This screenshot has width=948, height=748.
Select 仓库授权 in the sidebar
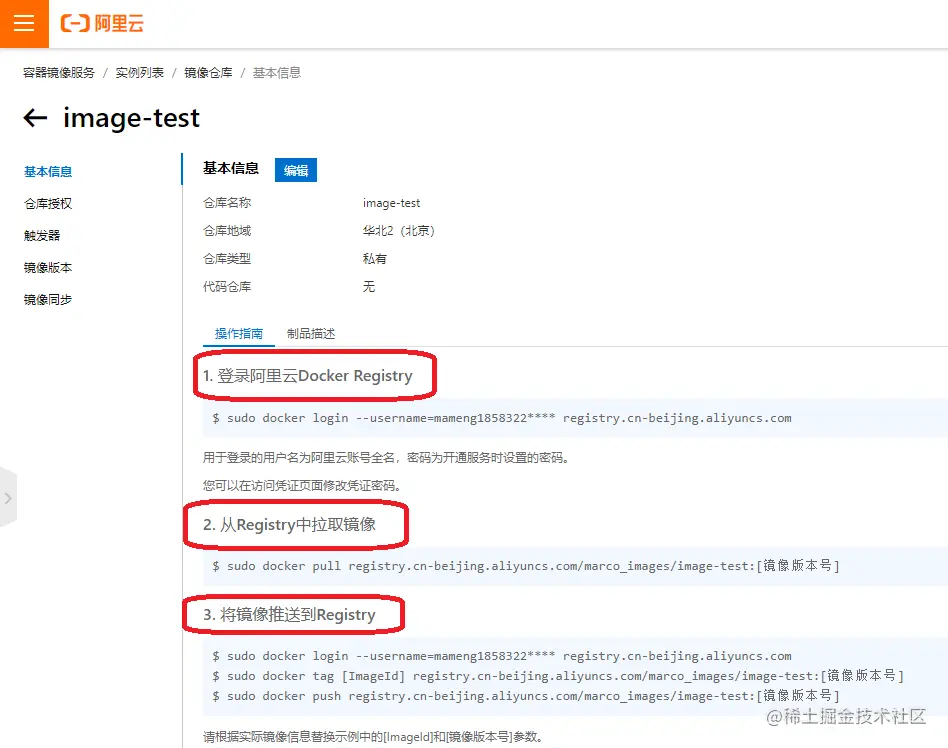coord(48,204)
